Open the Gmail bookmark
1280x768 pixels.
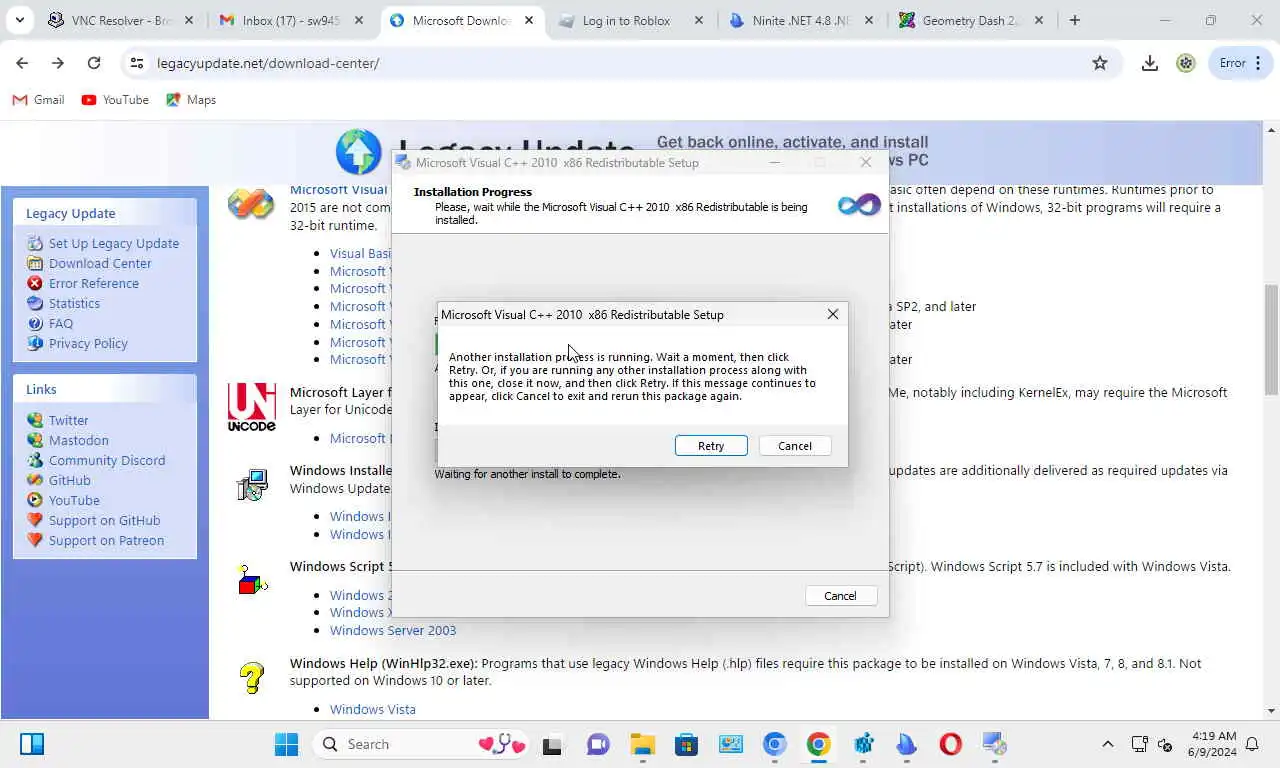(38, 100)
